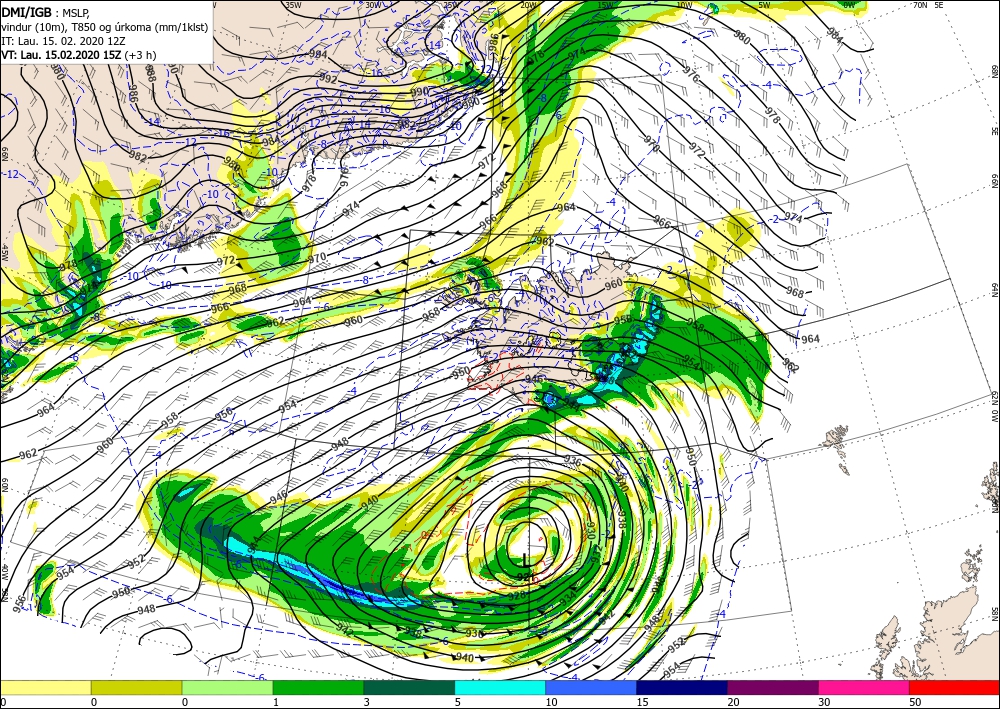Click the vindur (10m), T850 og úrkoma line
The width and height of the screenshot is (1000, 709).
coord(105,27)
